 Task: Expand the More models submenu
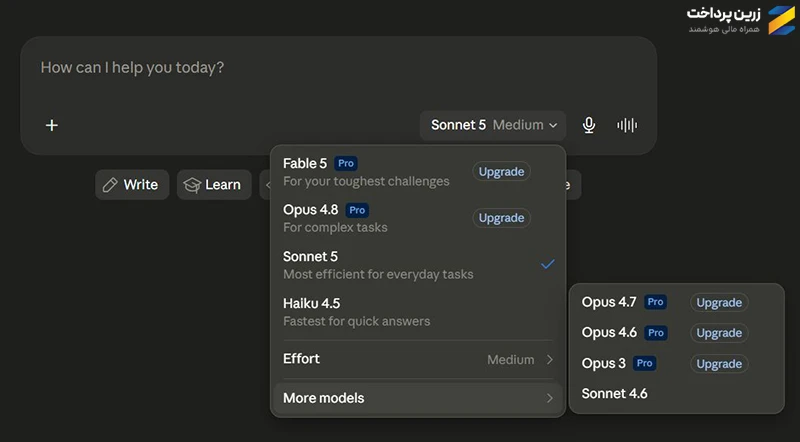[x=418, y=398]
